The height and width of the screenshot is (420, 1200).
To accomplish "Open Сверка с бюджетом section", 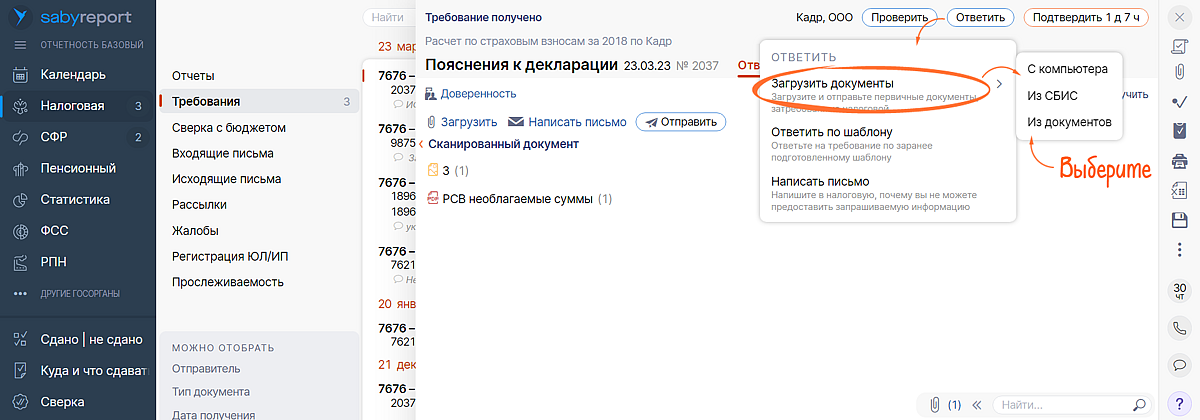I will [229, 128].
